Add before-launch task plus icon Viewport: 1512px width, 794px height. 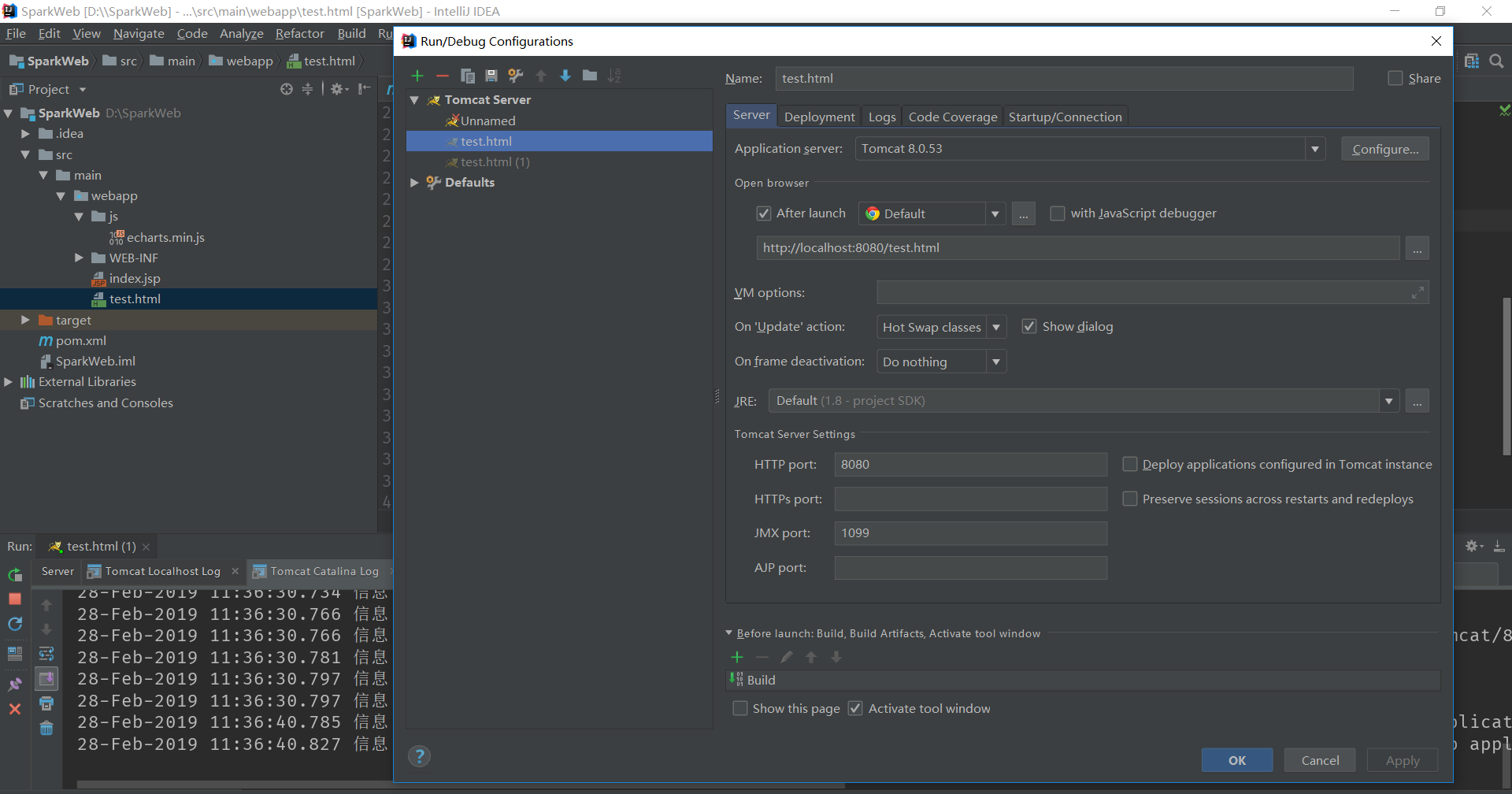point(737,657)
